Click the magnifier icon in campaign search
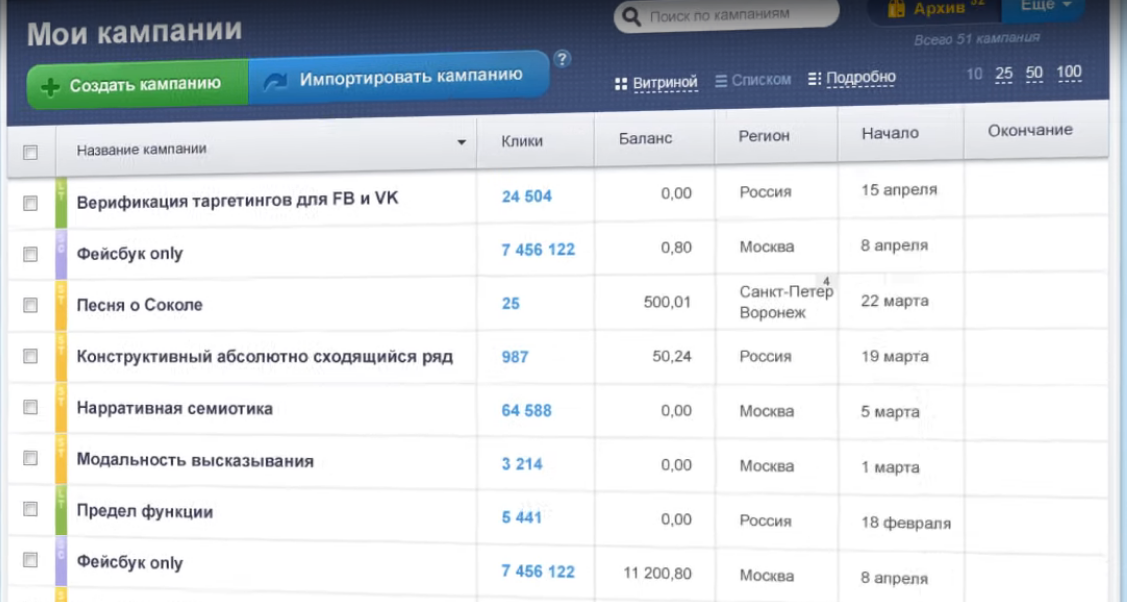 pos(631,16)
